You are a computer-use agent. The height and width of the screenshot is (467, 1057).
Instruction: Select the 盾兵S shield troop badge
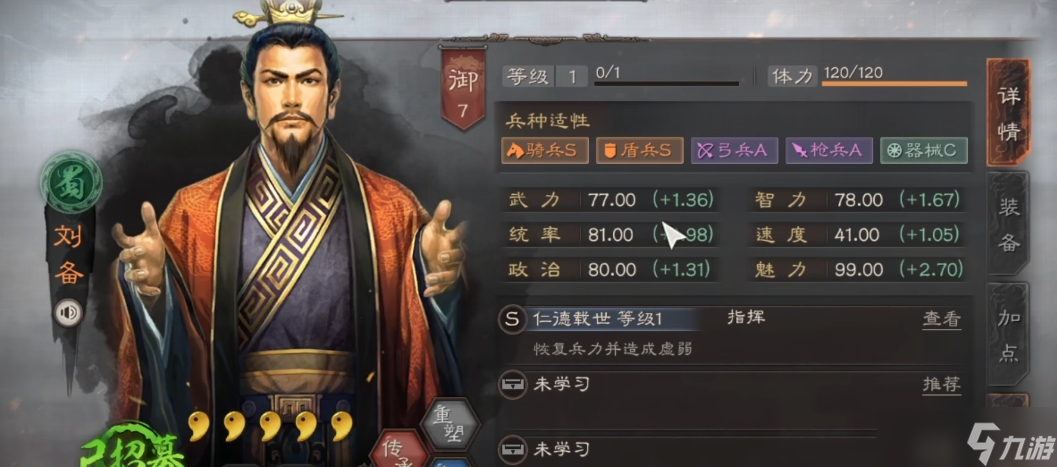tap(640, 151)
